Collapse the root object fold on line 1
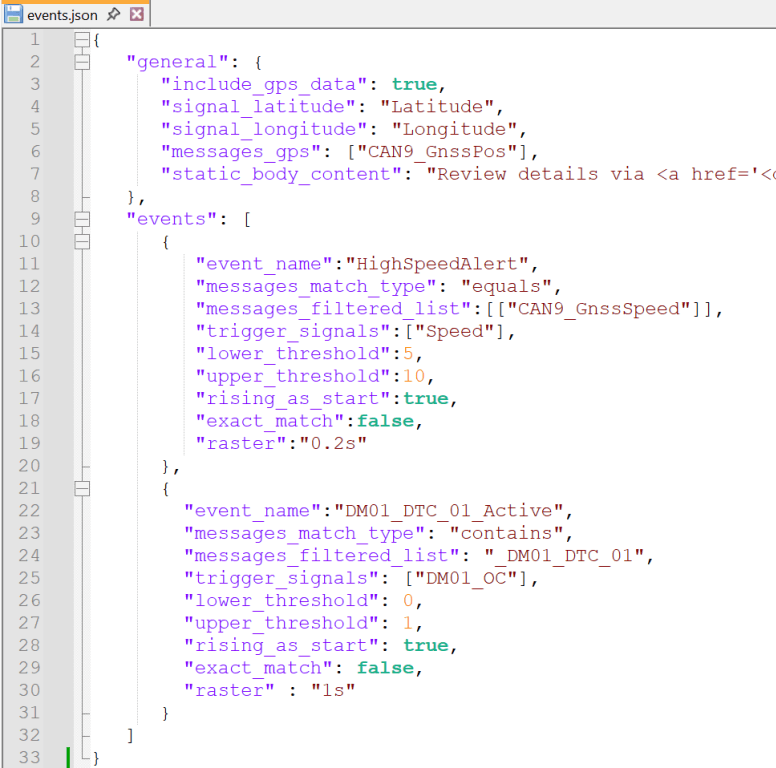 [x=82, y=40]
